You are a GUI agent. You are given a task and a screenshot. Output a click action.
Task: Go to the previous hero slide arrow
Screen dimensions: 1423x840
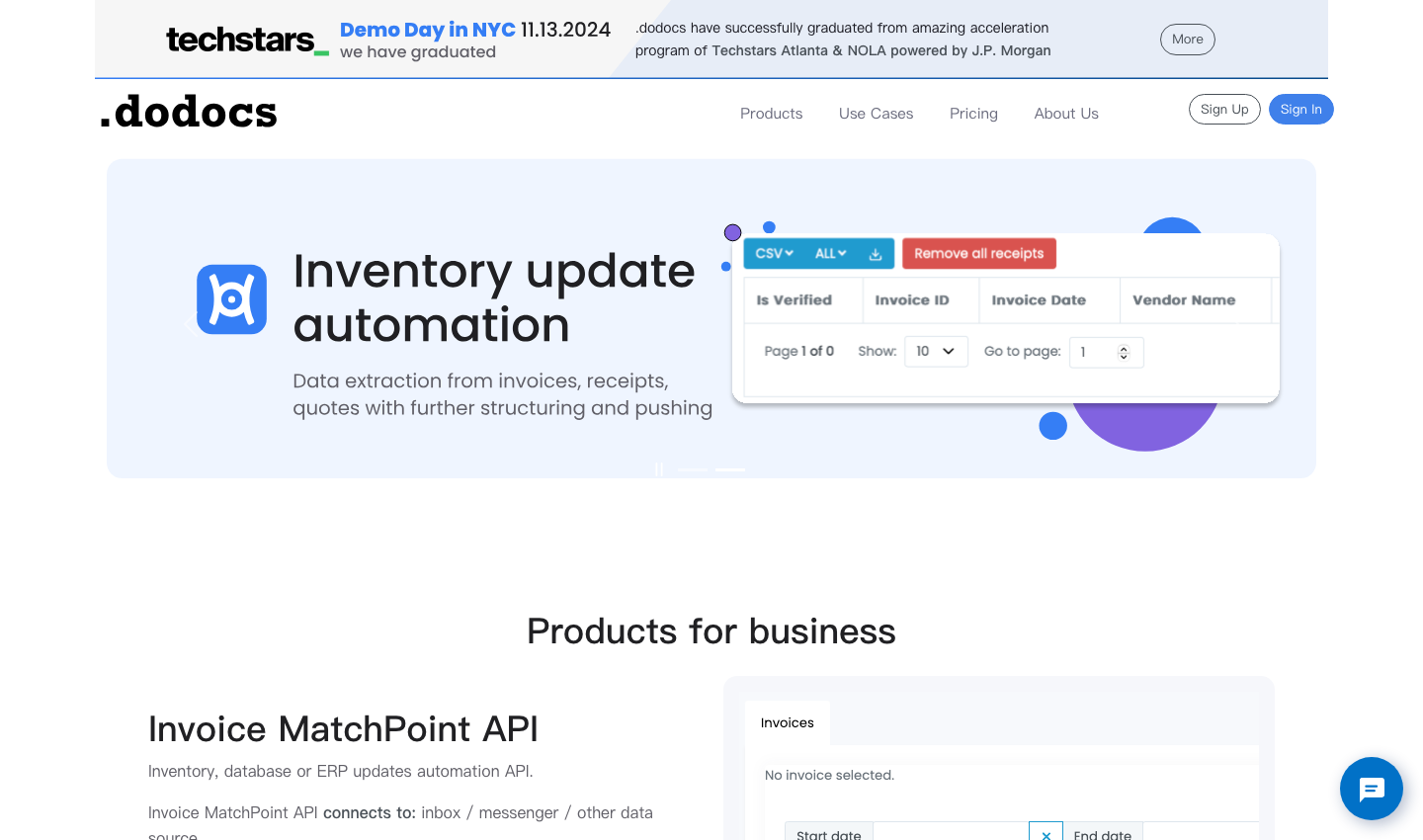(190, 322)
